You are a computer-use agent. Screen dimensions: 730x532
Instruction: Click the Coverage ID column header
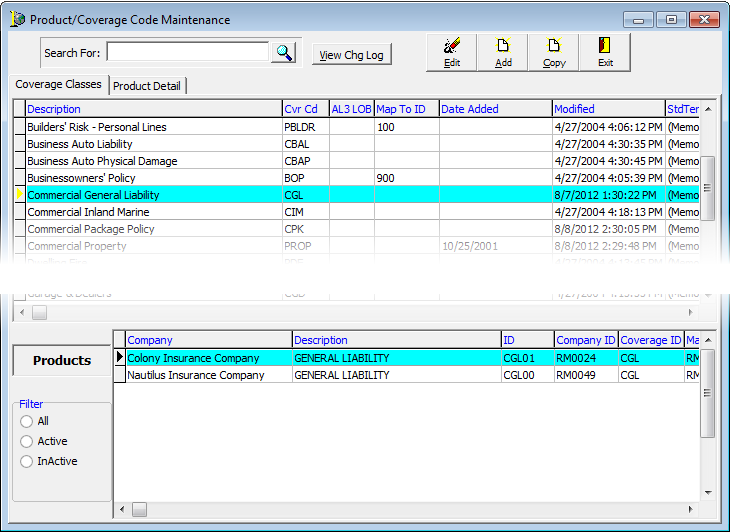pos(651,340)
